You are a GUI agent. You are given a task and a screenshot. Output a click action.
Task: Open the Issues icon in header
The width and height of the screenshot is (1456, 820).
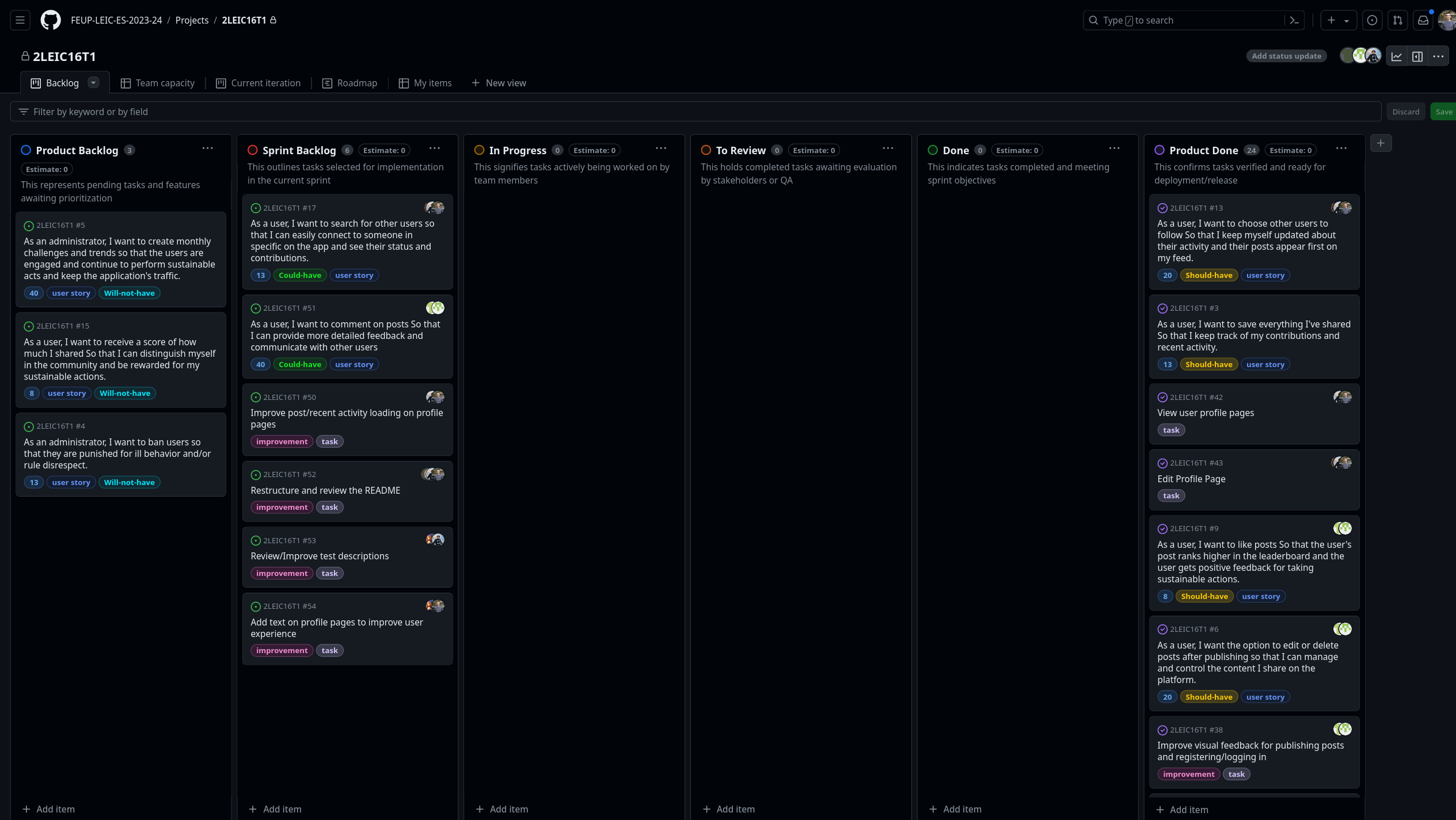pos(1372,20)
